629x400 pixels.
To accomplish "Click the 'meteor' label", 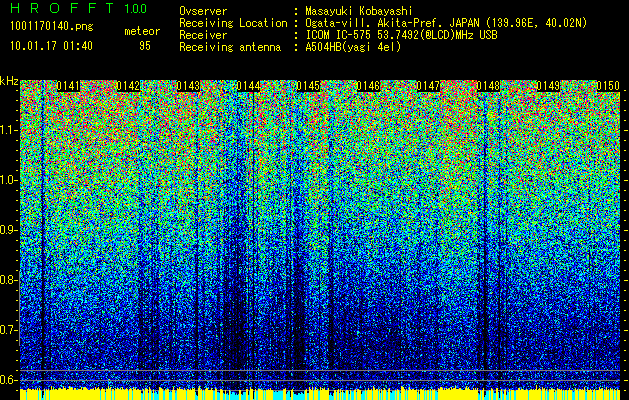I will (142, 31).
